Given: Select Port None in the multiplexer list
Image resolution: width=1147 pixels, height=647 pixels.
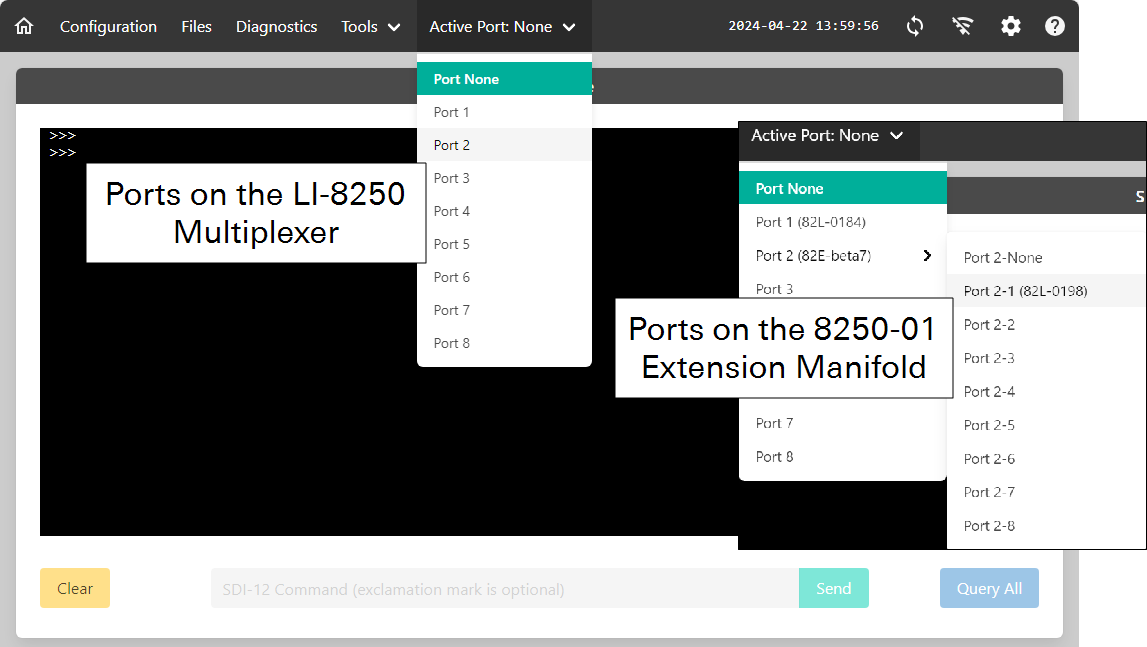Looking at the screenshot, I should coord(504,79).
